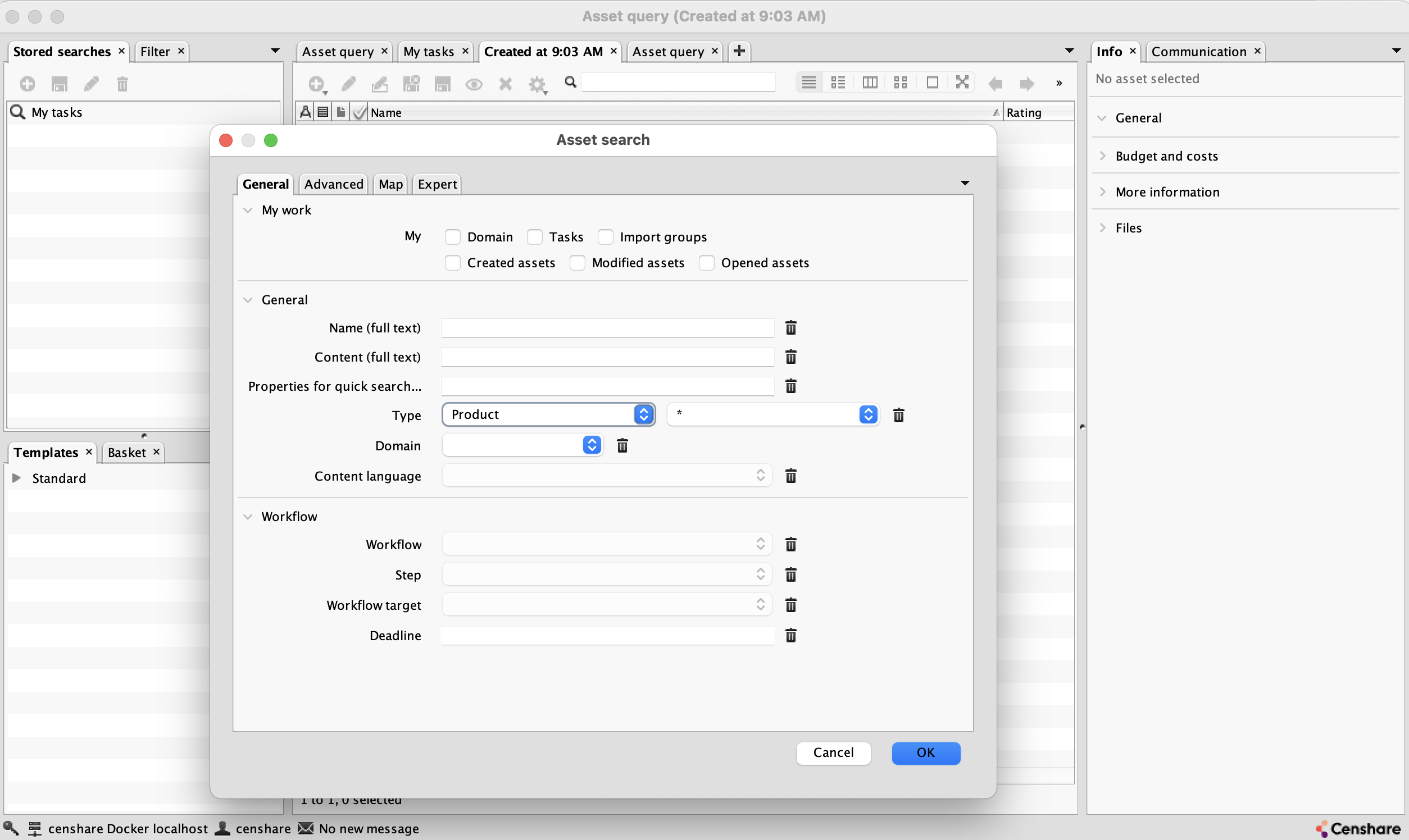
Task: Click the Content language input field
Action: coord(606,476)
